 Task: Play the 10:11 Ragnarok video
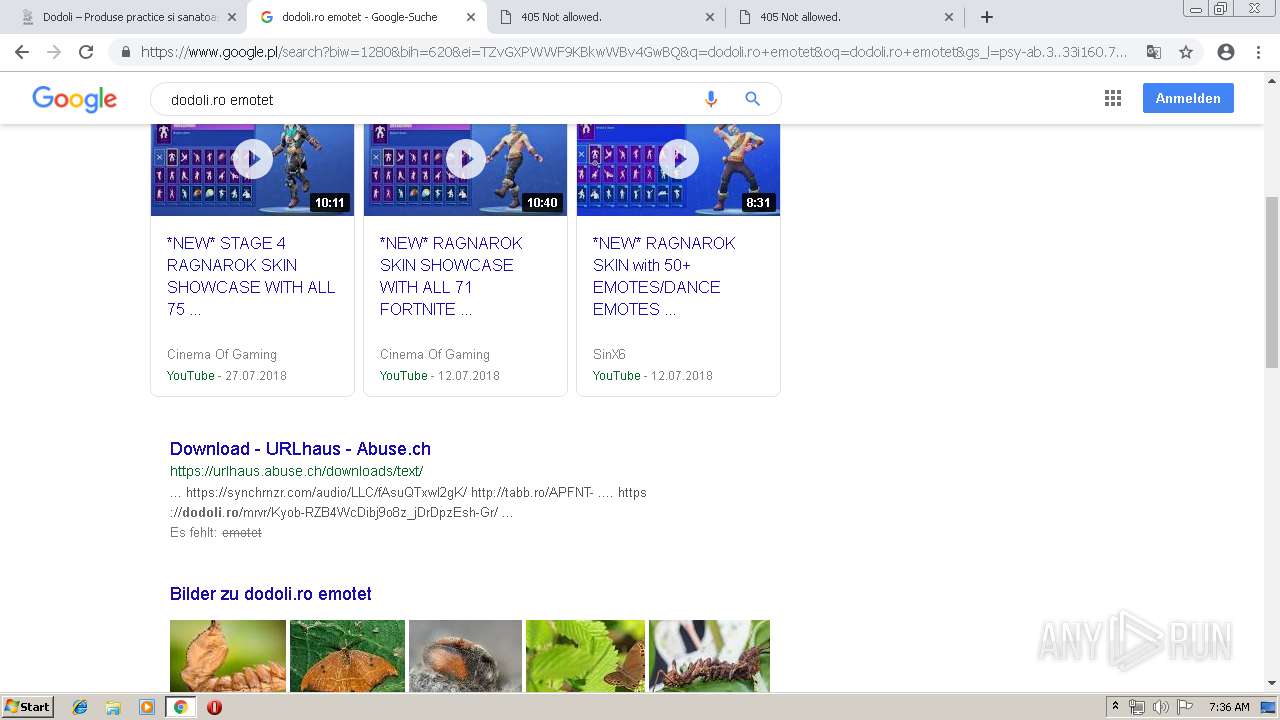252,160
